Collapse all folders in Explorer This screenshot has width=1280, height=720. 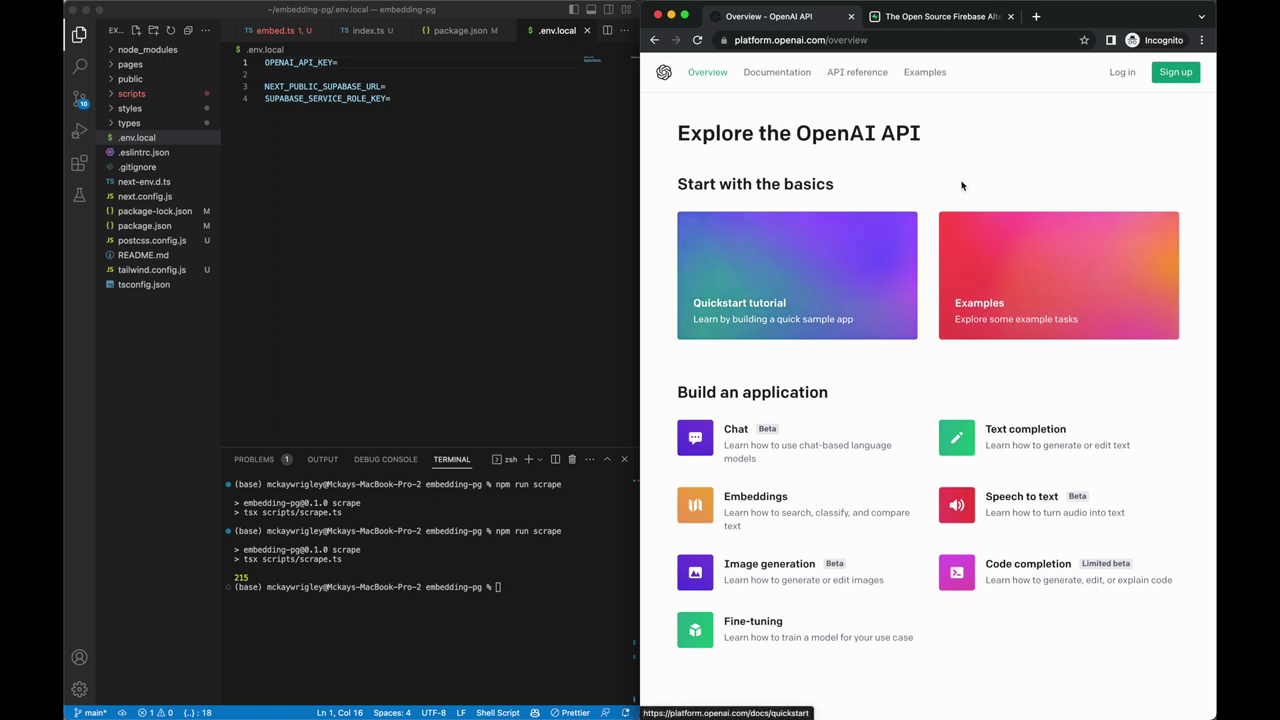coord(187,30)
